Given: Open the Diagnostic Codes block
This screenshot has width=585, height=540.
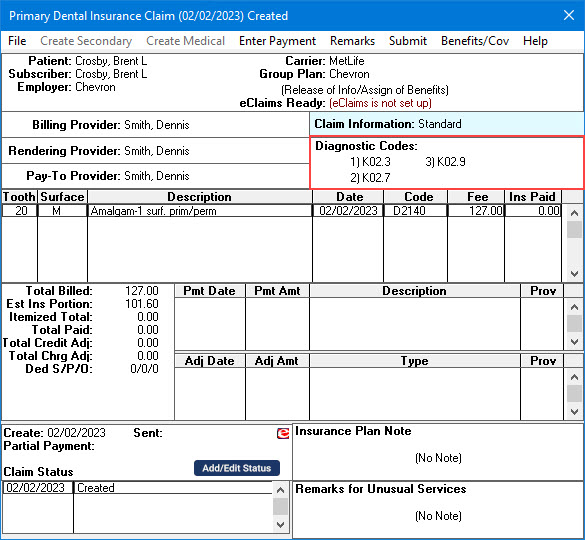Looking at the screenshot, I should pos(447,162).
